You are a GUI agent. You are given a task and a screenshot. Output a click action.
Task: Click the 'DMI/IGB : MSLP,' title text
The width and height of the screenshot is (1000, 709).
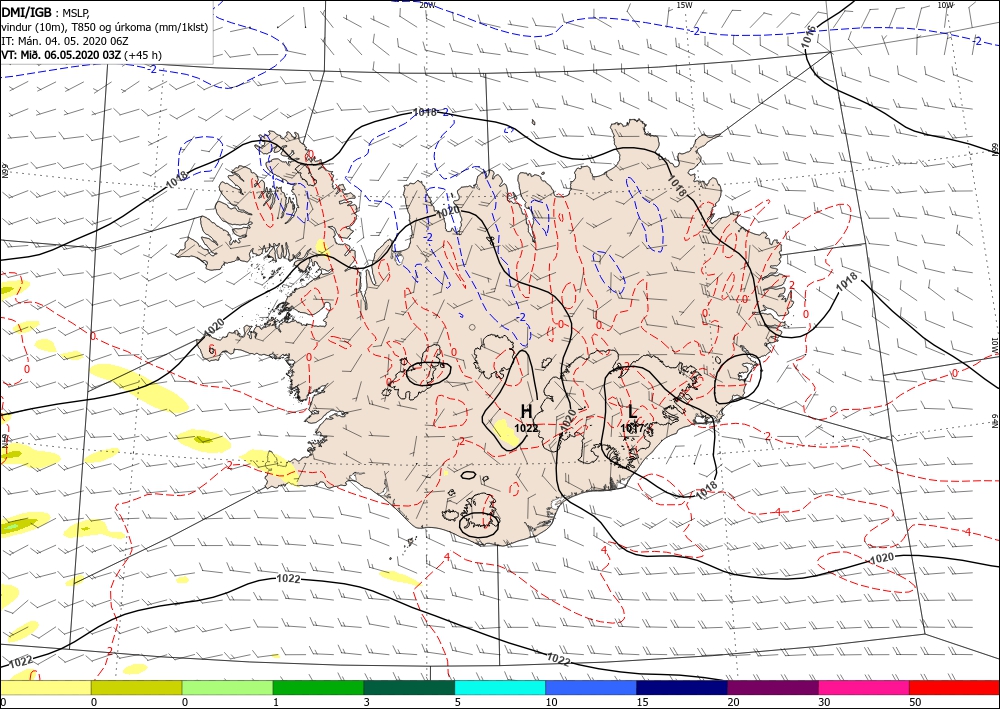46,11
